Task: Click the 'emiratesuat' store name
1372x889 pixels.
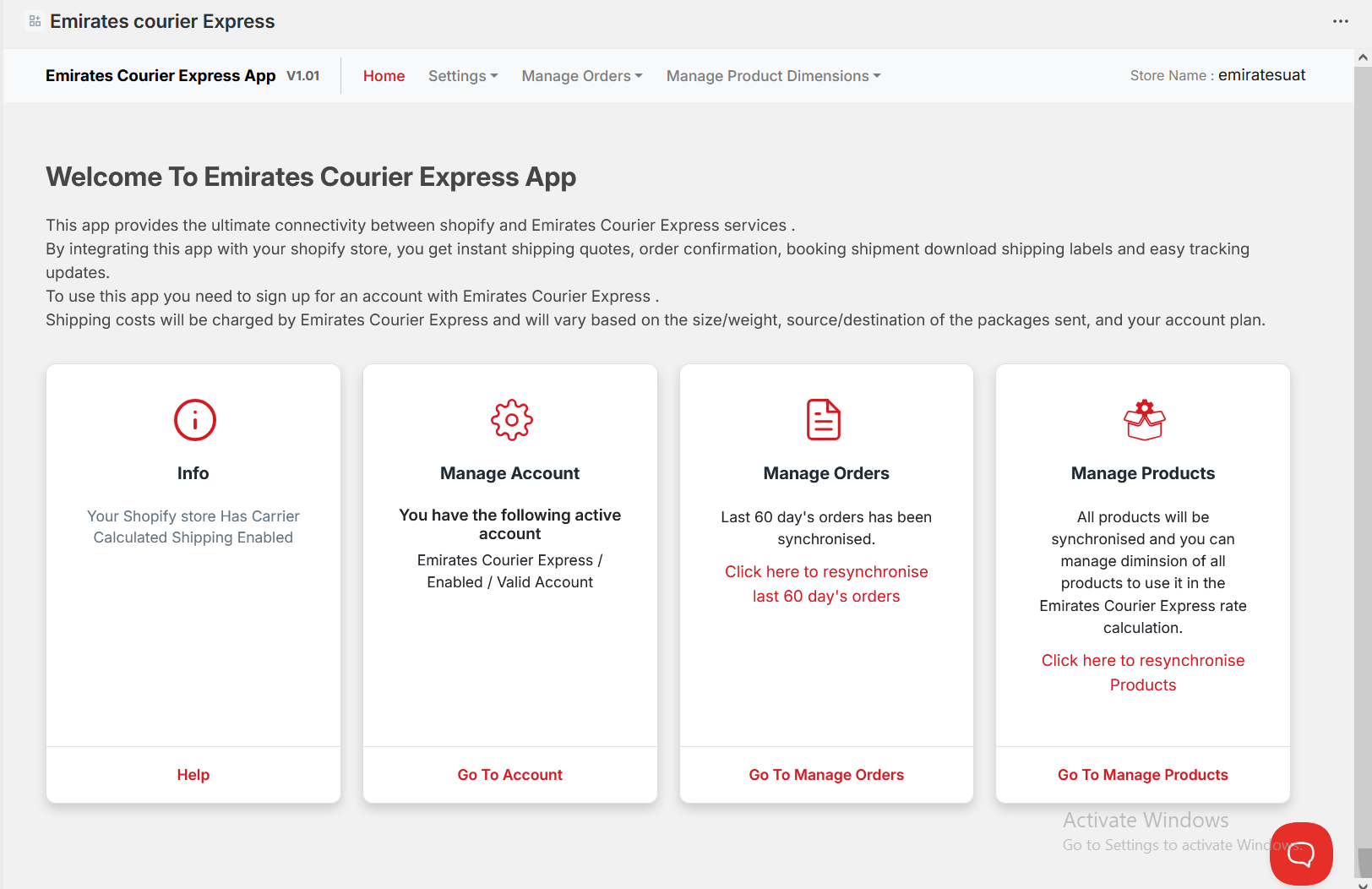Action: pos(1261,75)
